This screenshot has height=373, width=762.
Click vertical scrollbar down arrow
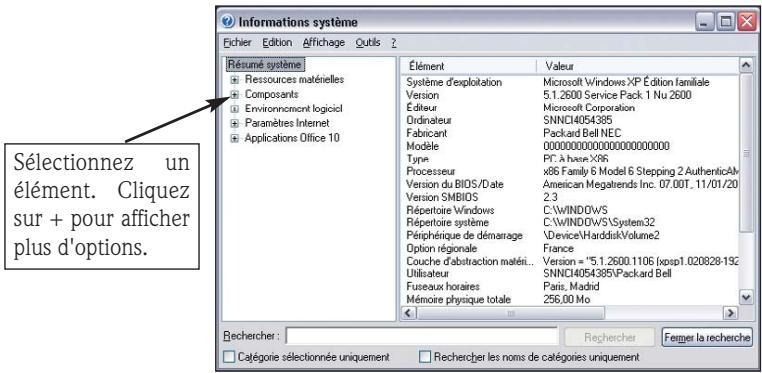coord(745,297)
